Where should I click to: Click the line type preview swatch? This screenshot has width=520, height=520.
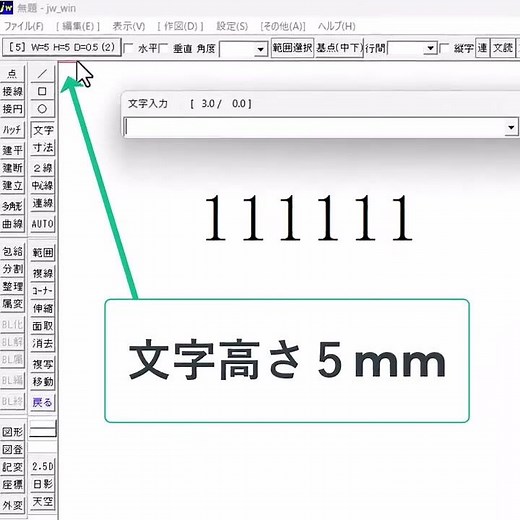pyautogui.click(x=43, y=429)
